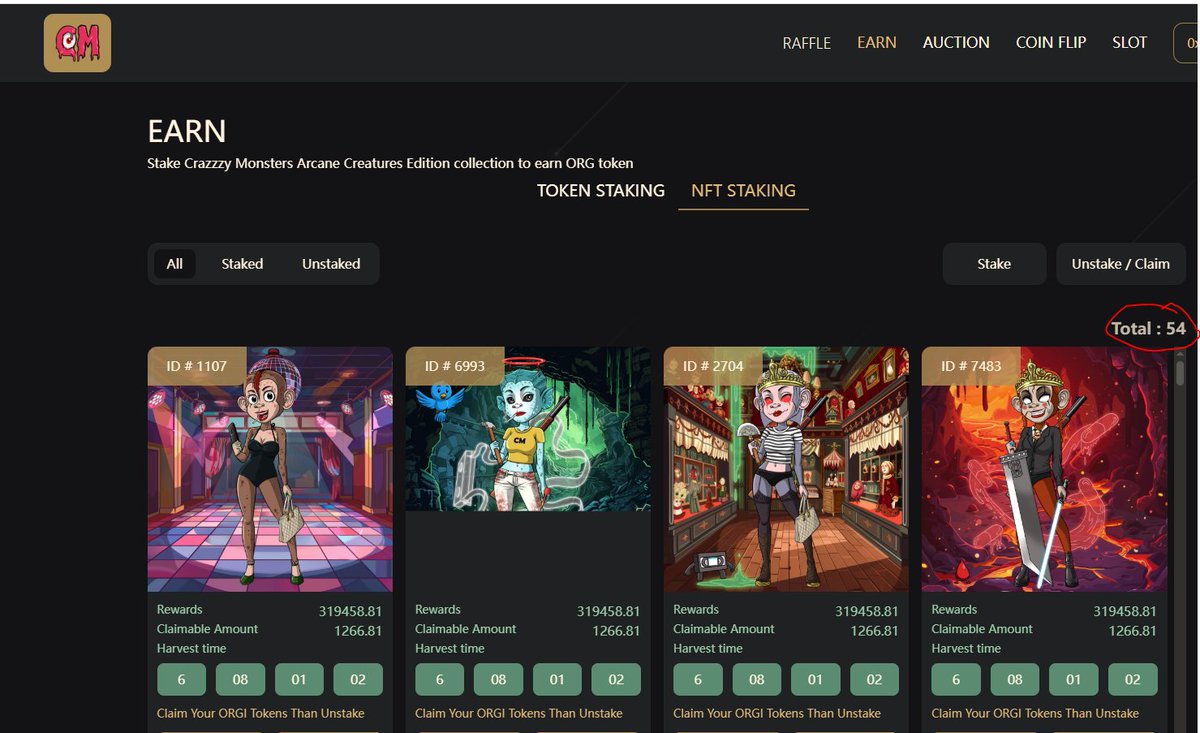Click the wallet address button
Image resolution: width=1200 pixels, height=733 pixels.
point(1187,43)
